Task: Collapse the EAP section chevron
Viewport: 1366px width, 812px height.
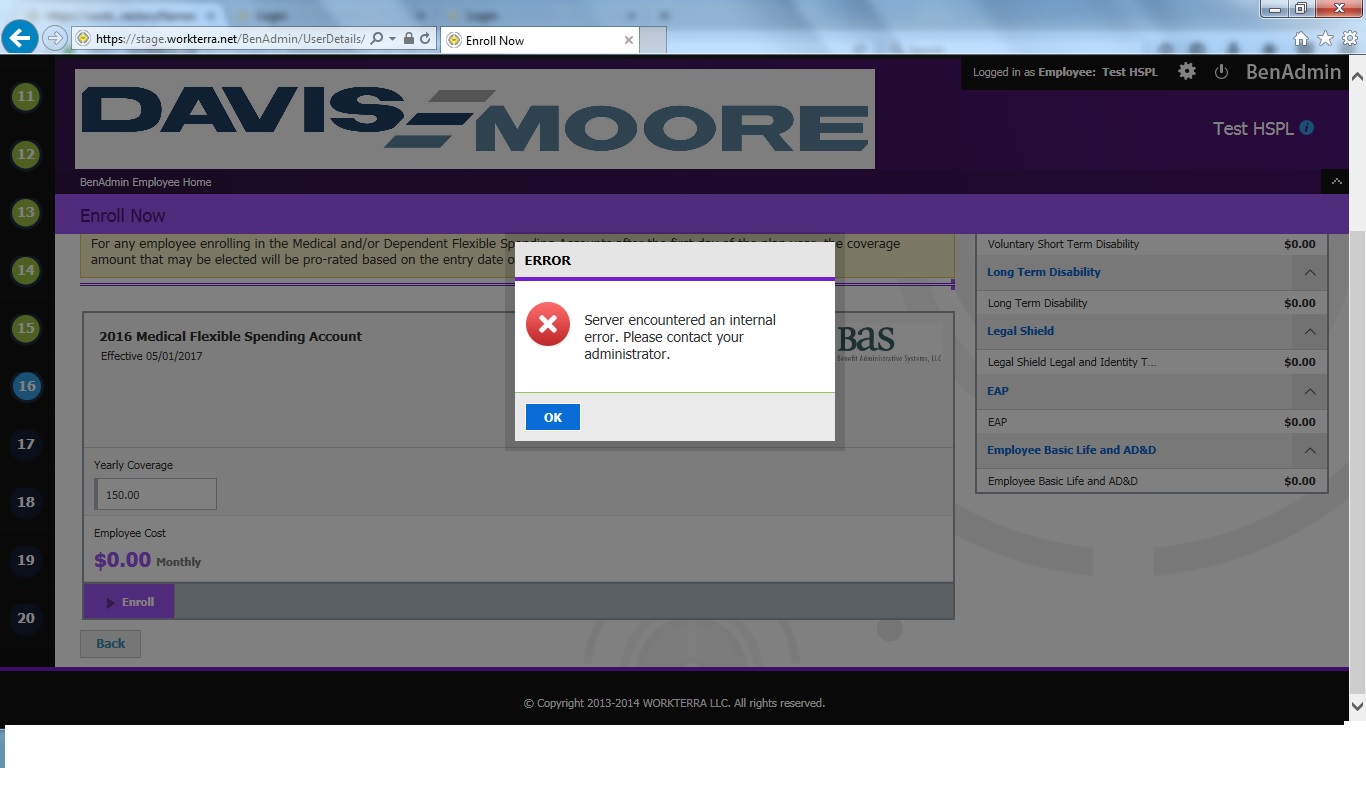Action: coord(1309,392)
